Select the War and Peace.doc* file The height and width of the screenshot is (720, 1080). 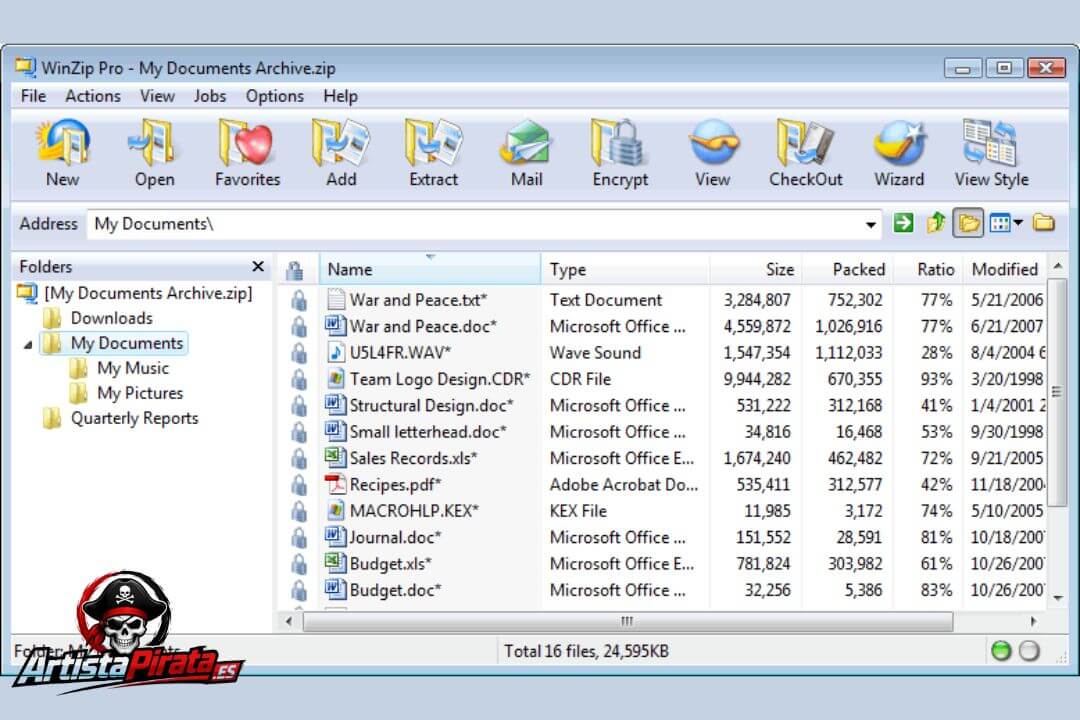pyautogui.click(x=423, y=326)
